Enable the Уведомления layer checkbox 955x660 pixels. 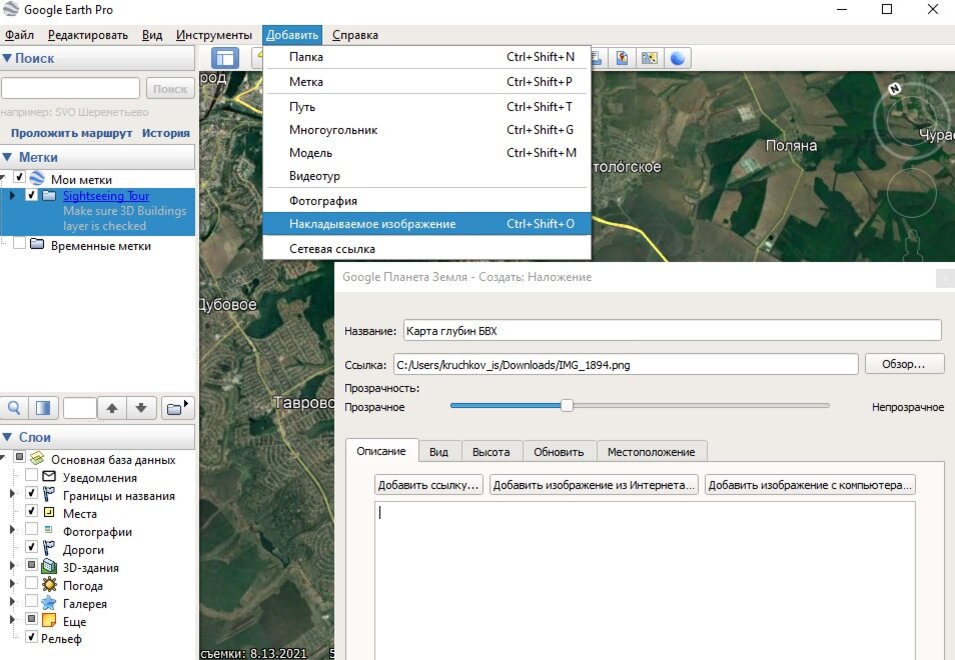[32, 475]
